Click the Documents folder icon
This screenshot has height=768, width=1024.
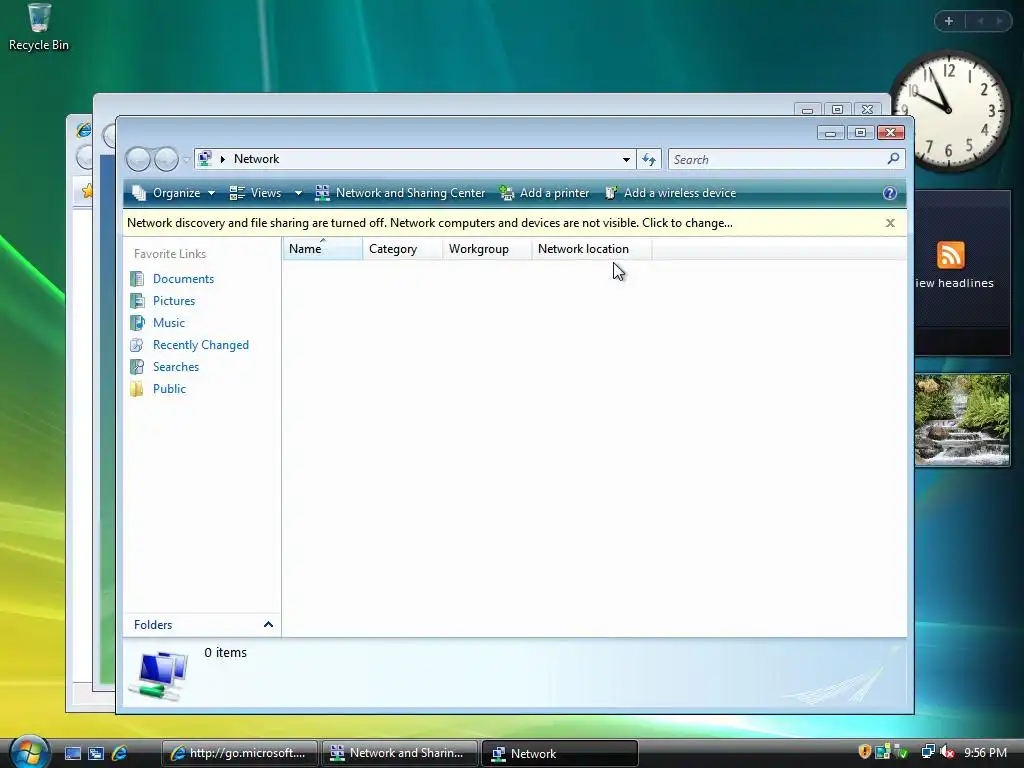[x=137, y=279]
